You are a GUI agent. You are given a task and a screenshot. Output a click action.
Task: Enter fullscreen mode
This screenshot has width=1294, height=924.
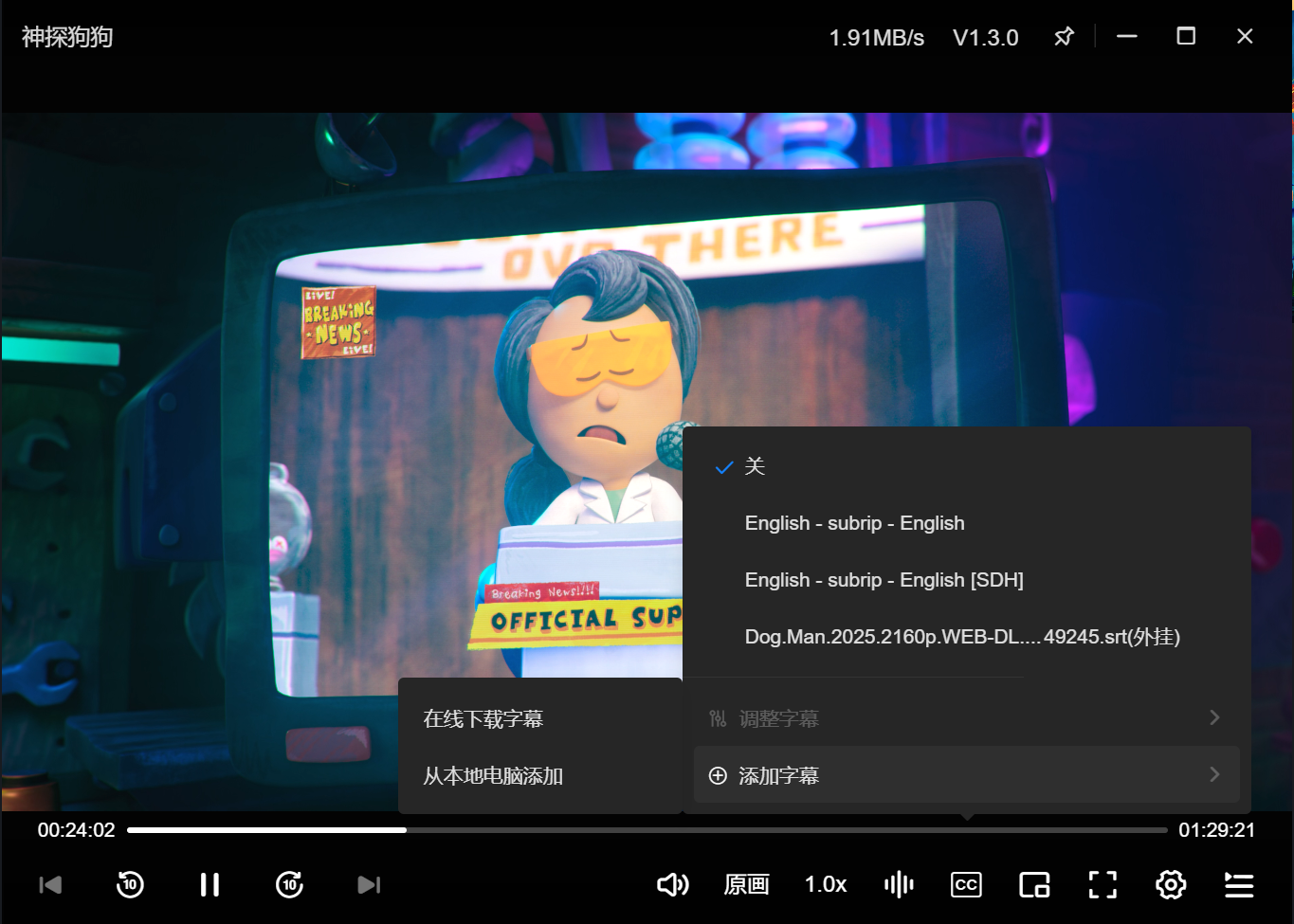pos(1103,885)
